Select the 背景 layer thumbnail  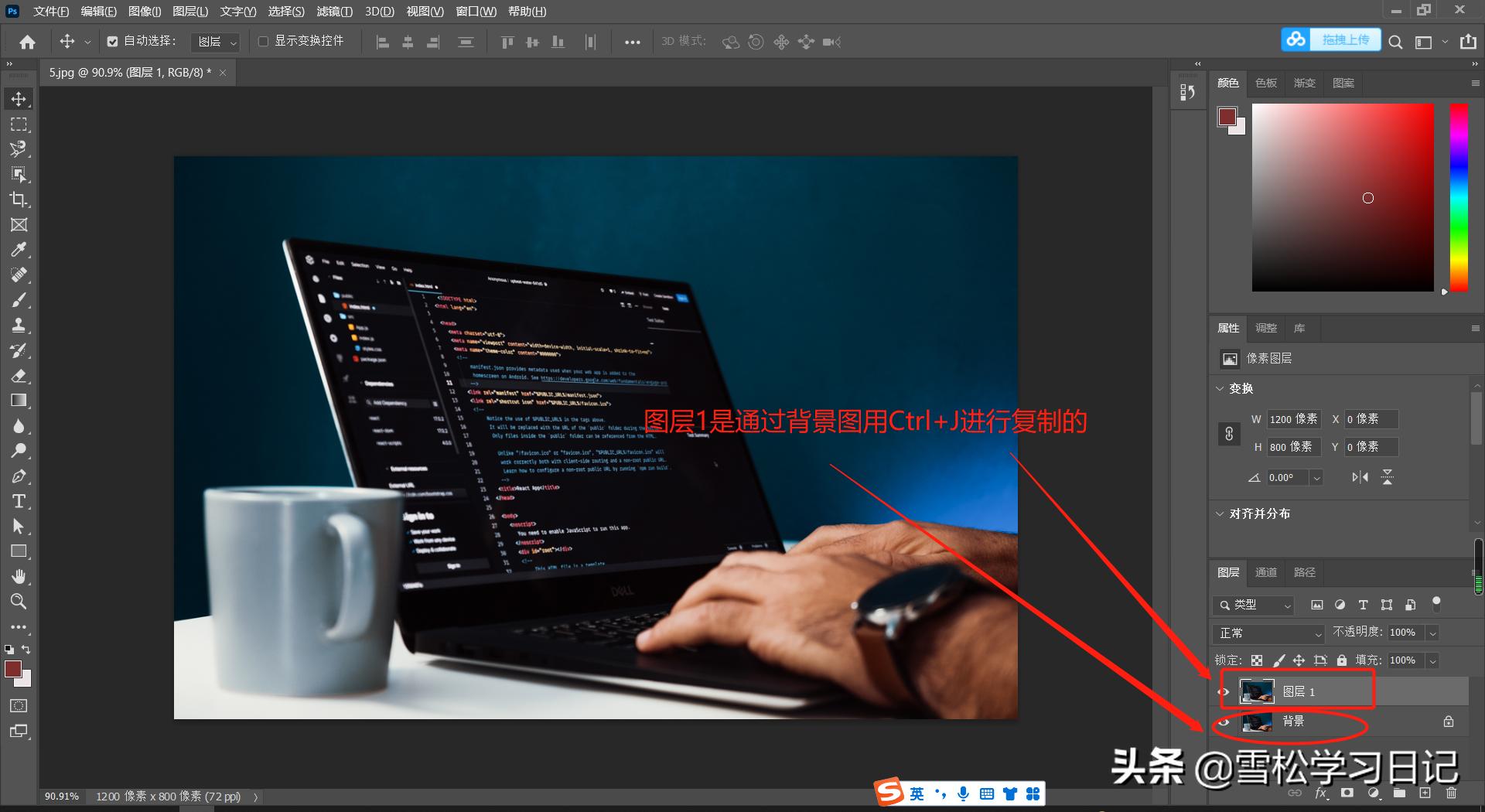click(1257, 722)
